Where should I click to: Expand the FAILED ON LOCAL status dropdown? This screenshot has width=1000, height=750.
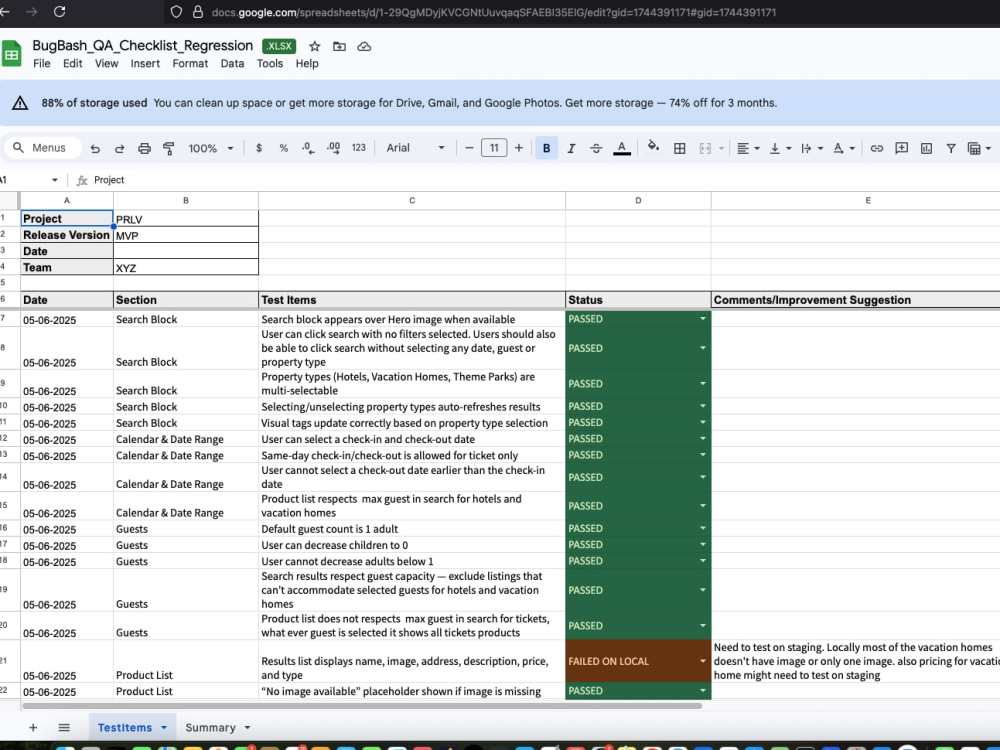pyautogui.click(x=702, y=661)
